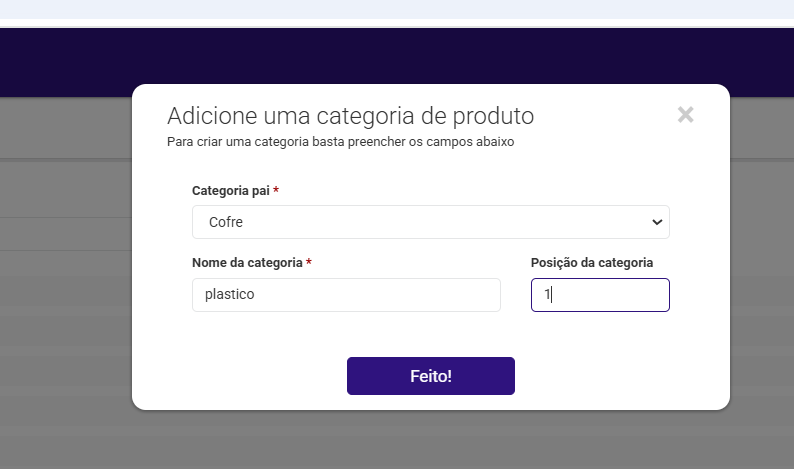
Task: Click the 'Nome da categoria' label
Action: pos(247,262)
